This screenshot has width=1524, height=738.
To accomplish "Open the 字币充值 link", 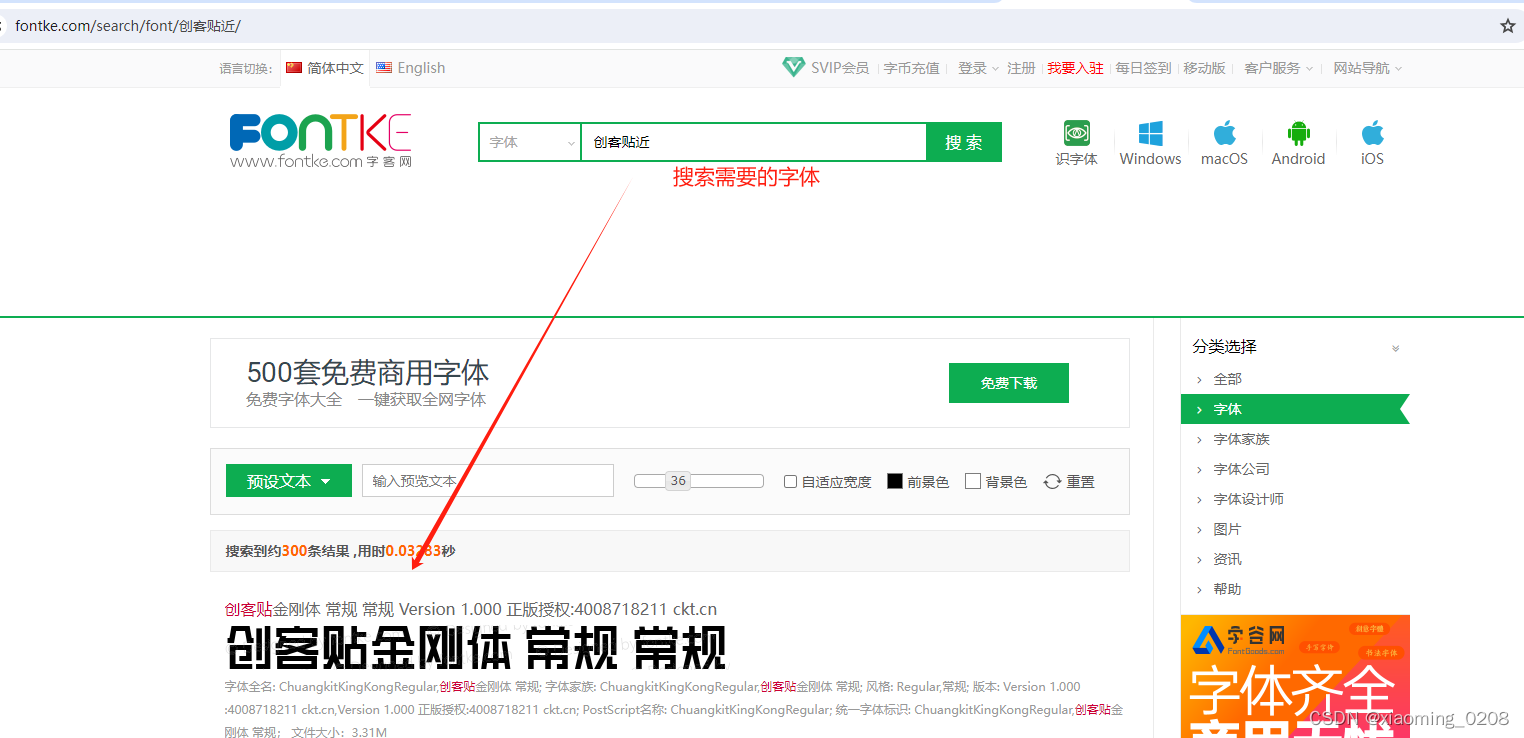I will [912, 68].
